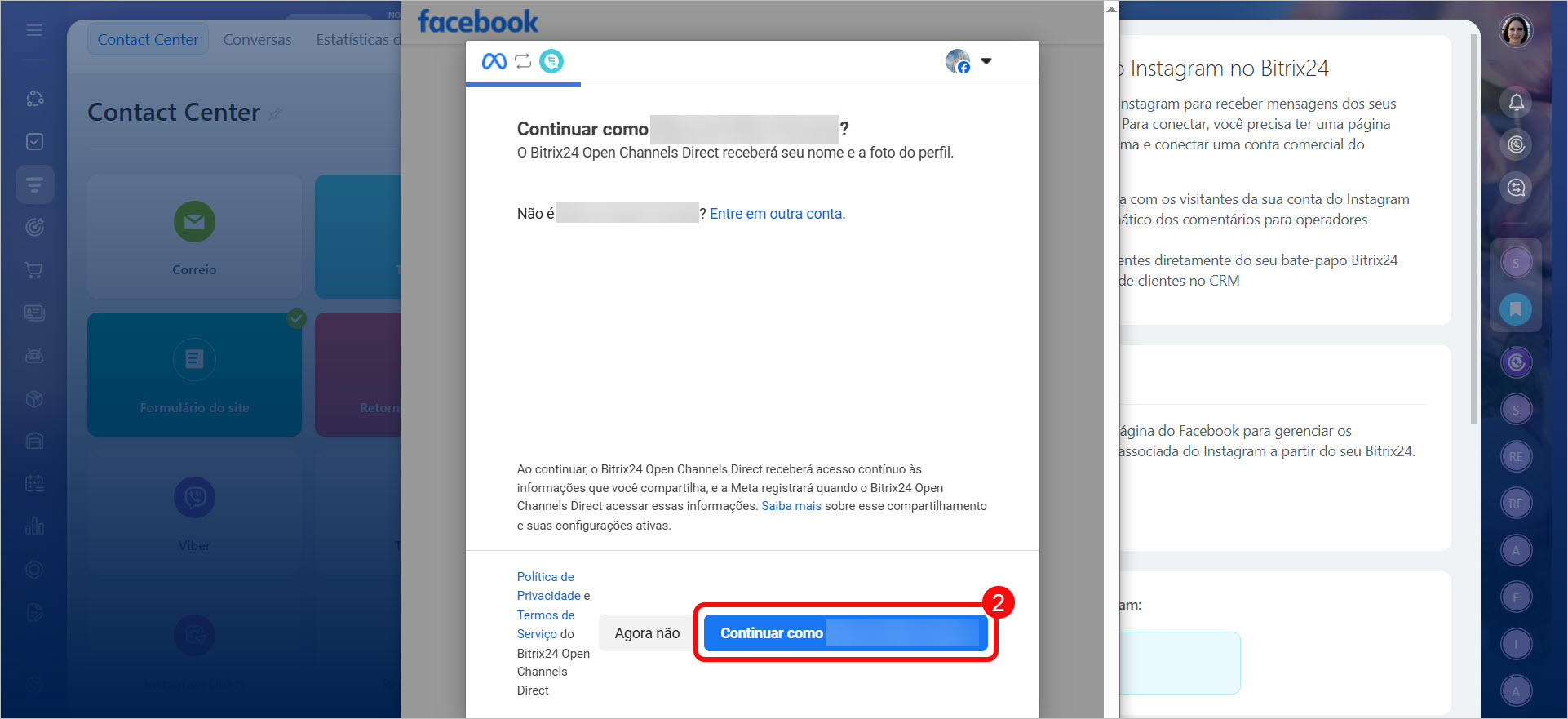Click the Saiba mais link

(791, 506)
